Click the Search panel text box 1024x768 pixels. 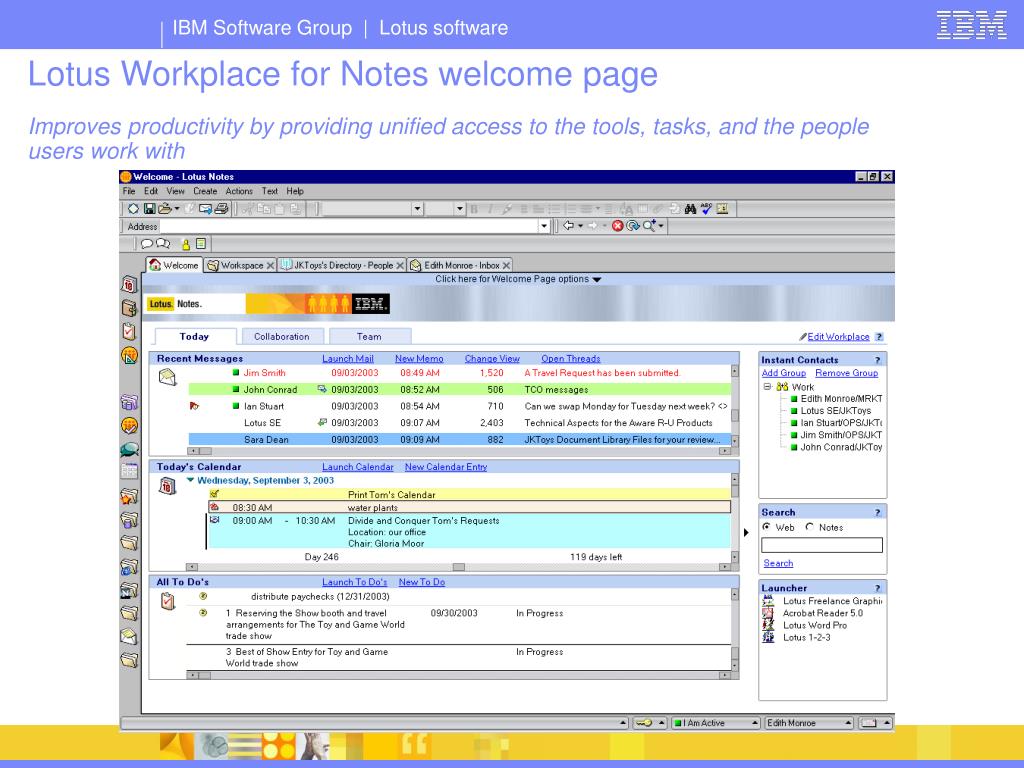click(822, 545)
